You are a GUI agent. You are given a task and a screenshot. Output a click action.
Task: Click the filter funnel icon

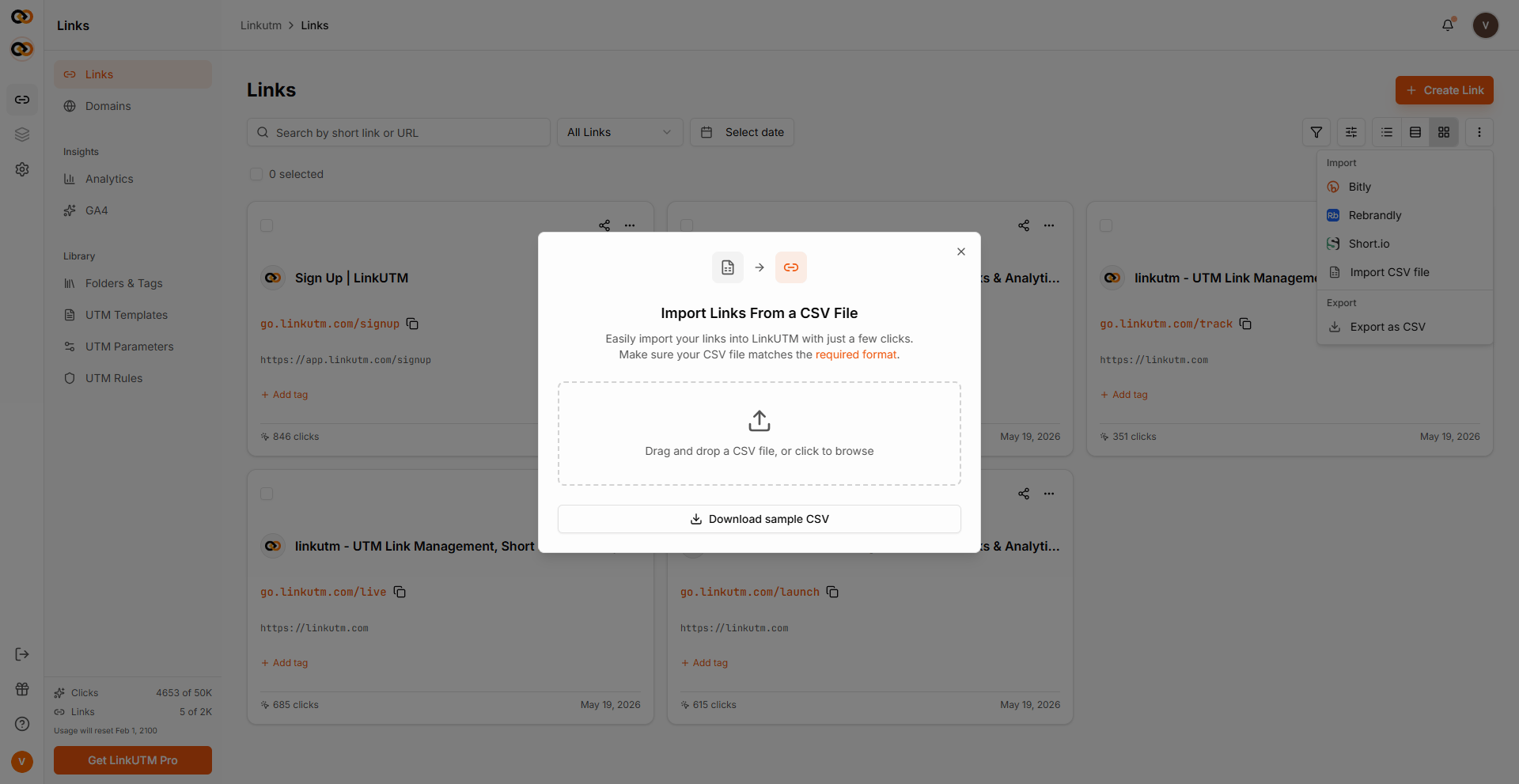coord(1316,132)
